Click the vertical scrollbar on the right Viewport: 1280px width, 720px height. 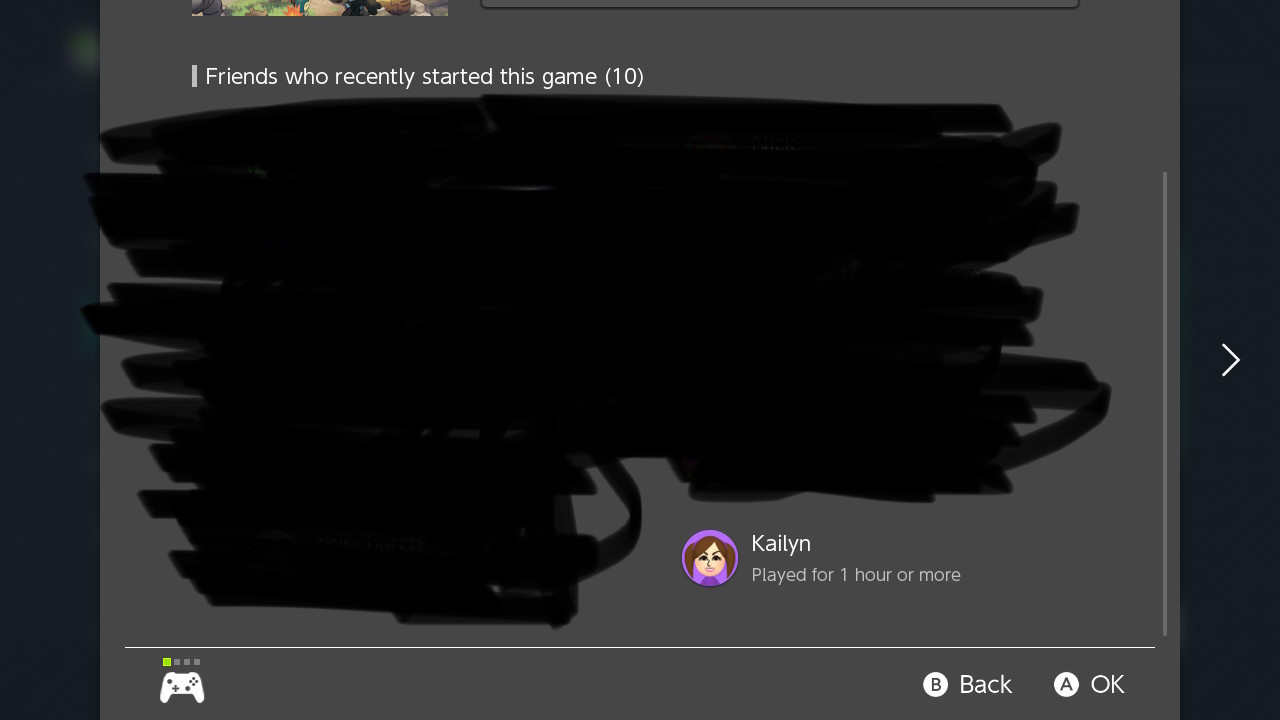(1165, 403)
